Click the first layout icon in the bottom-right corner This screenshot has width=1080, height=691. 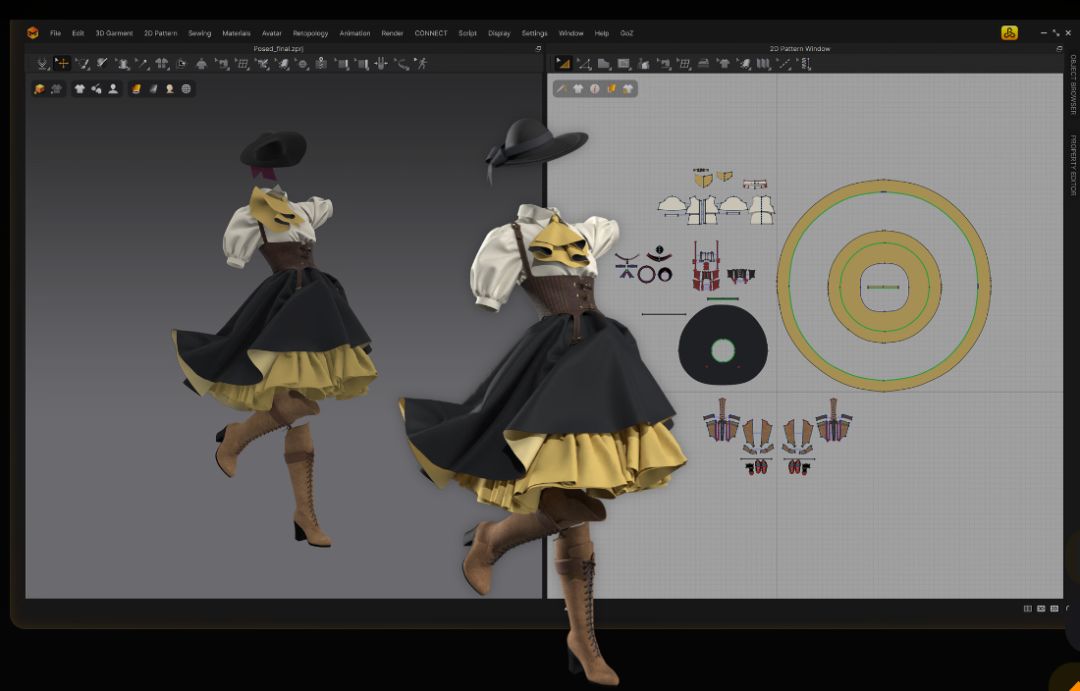click(1028, 608)
